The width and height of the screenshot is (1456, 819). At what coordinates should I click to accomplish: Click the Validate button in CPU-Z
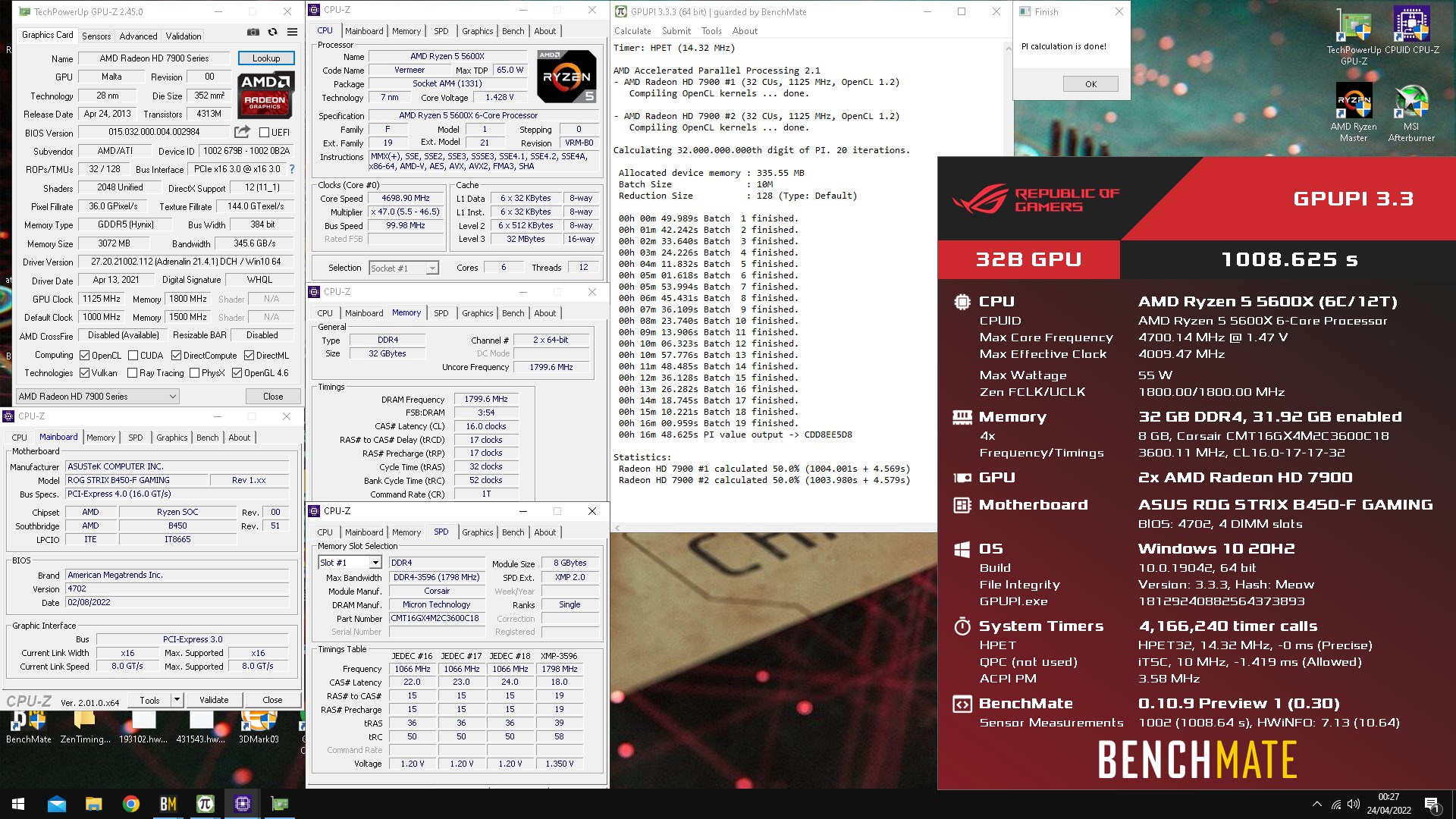tap(214, 700)
